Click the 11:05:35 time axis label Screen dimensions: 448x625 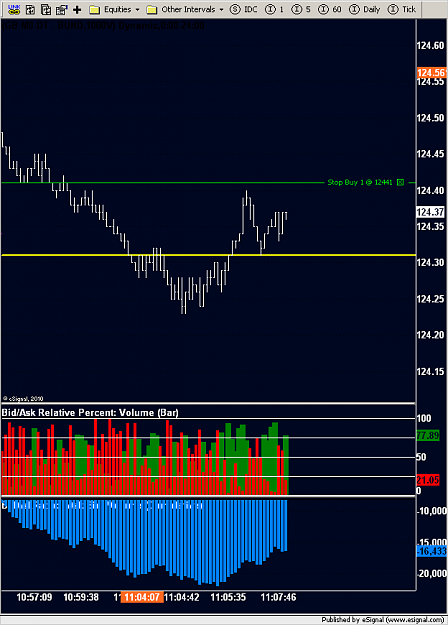(x=228, y=597)
